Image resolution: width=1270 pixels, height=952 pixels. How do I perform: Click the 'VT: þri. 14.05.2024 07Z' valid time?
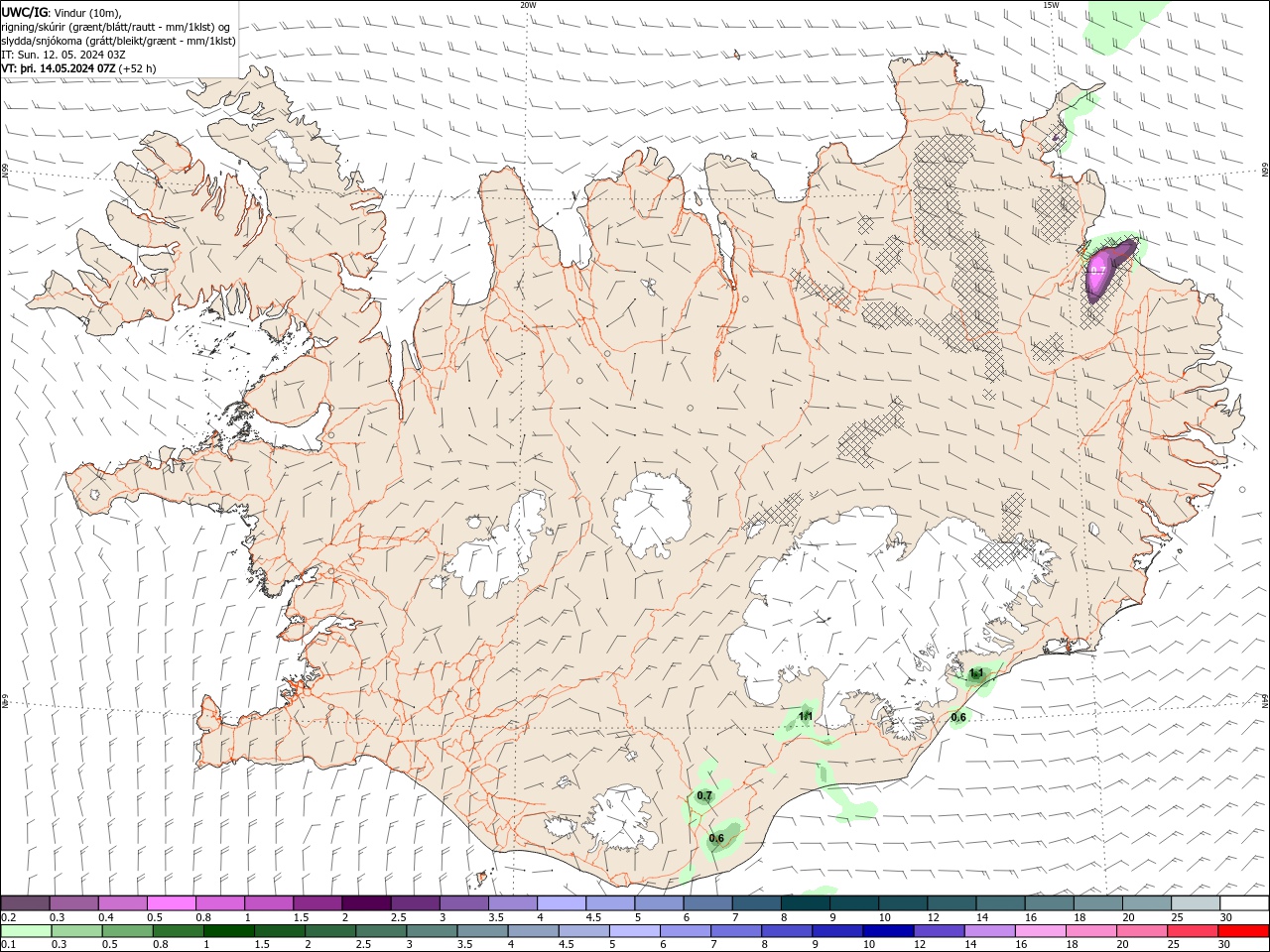click(x=59, y=68)
